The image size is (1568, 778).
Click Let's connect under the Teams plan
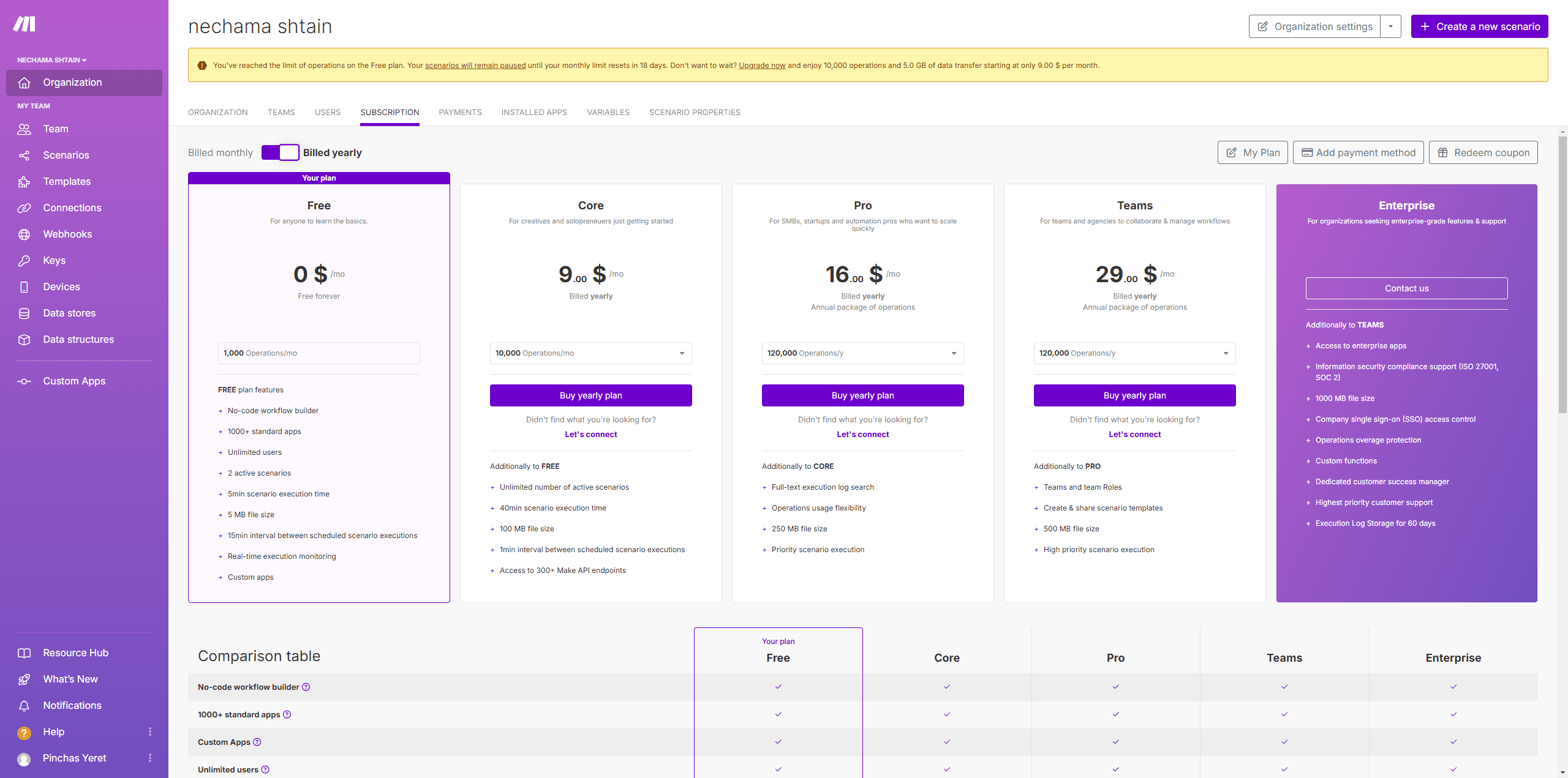(x=1135, y=435)
